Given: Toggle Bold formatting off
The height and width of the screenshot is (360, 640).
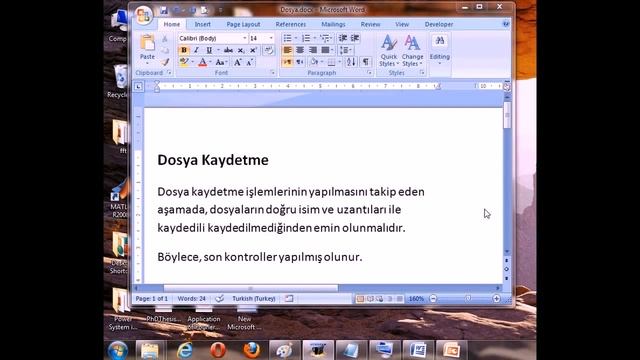Looking at the screenshot, I should click(184, 50).
